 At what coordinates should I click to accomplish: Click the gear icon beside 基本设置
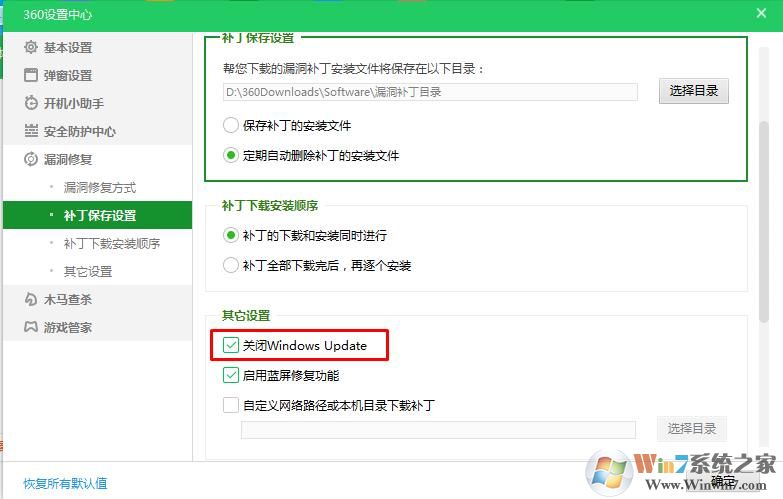[x=30, y=47]
